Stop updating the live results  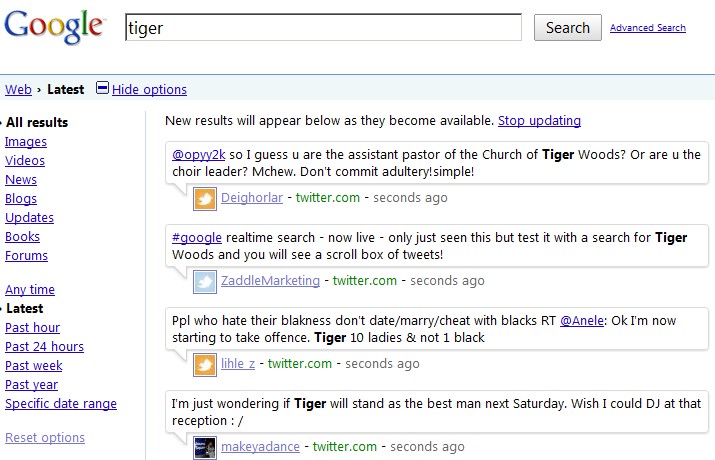pos(539,121)
